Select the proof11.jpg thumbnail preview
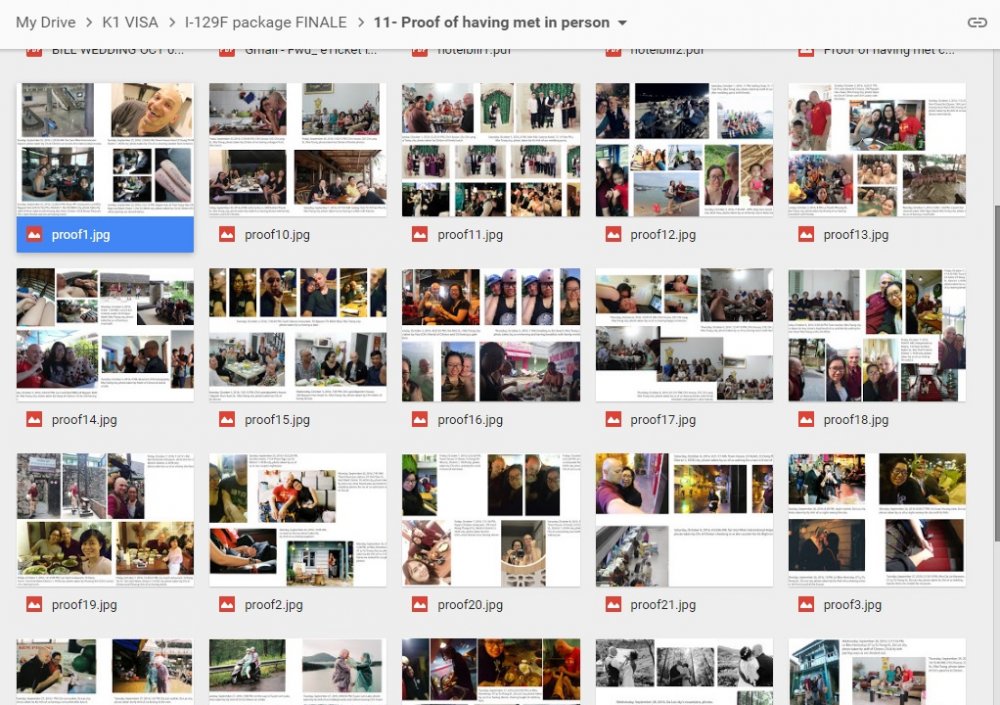This screenshot has height=705, width=1000. [491, 149]
